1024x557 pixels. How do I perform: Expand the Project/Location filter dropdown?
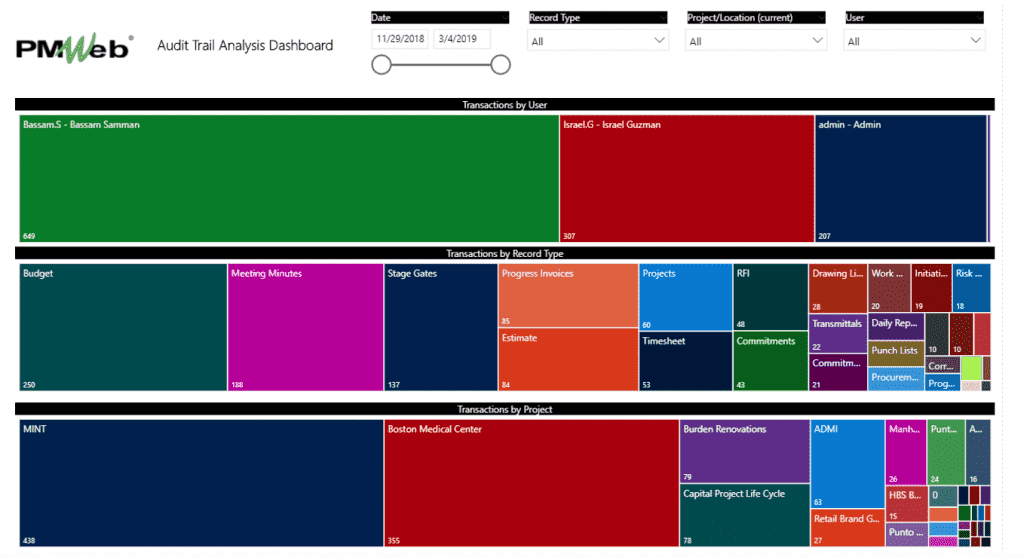coord(755,41)
